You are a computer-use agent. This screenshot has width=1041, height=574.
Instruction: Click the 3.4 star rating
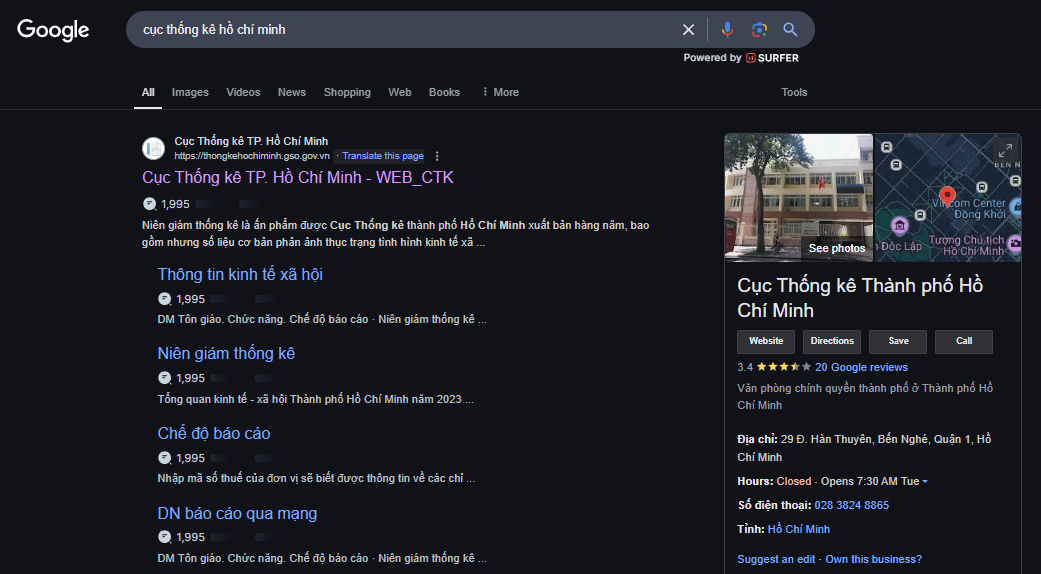coord(773,367)
